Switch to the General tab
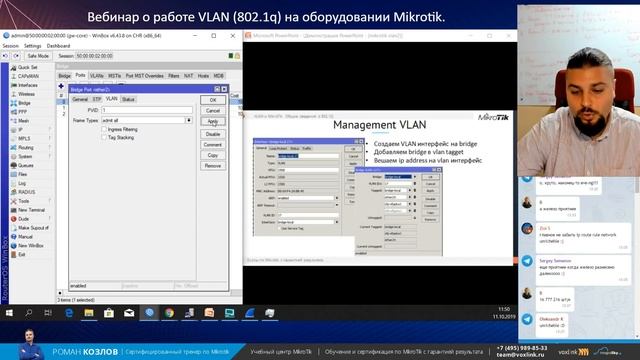 pos(80,99)
